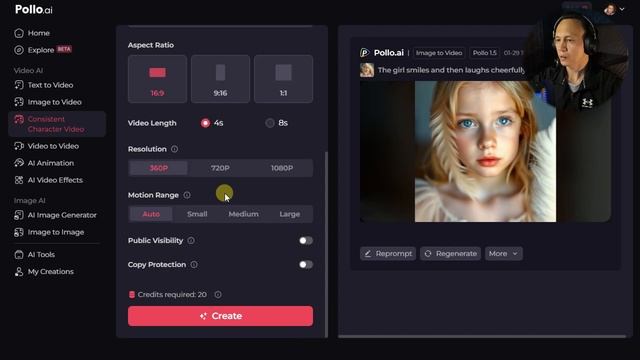Set resolution to 360P
The width and height of the screenshot is (640, 360).
click(x=158, y=168)
